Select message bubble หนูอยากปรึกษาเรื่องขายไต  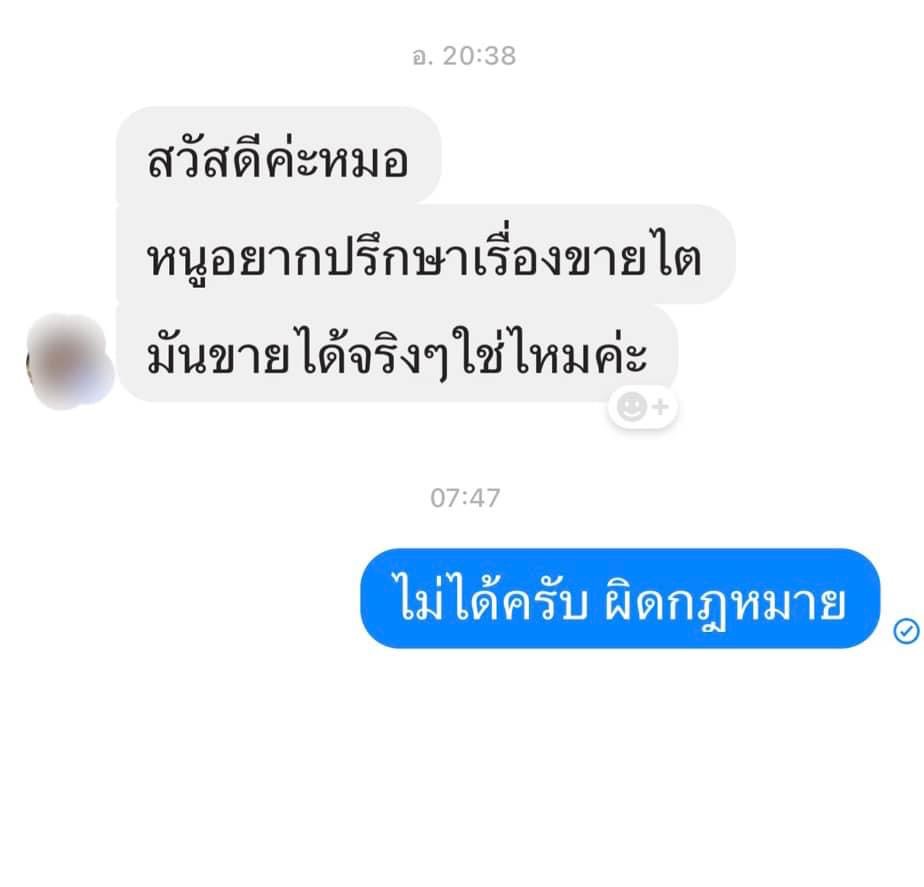(425, 255)
